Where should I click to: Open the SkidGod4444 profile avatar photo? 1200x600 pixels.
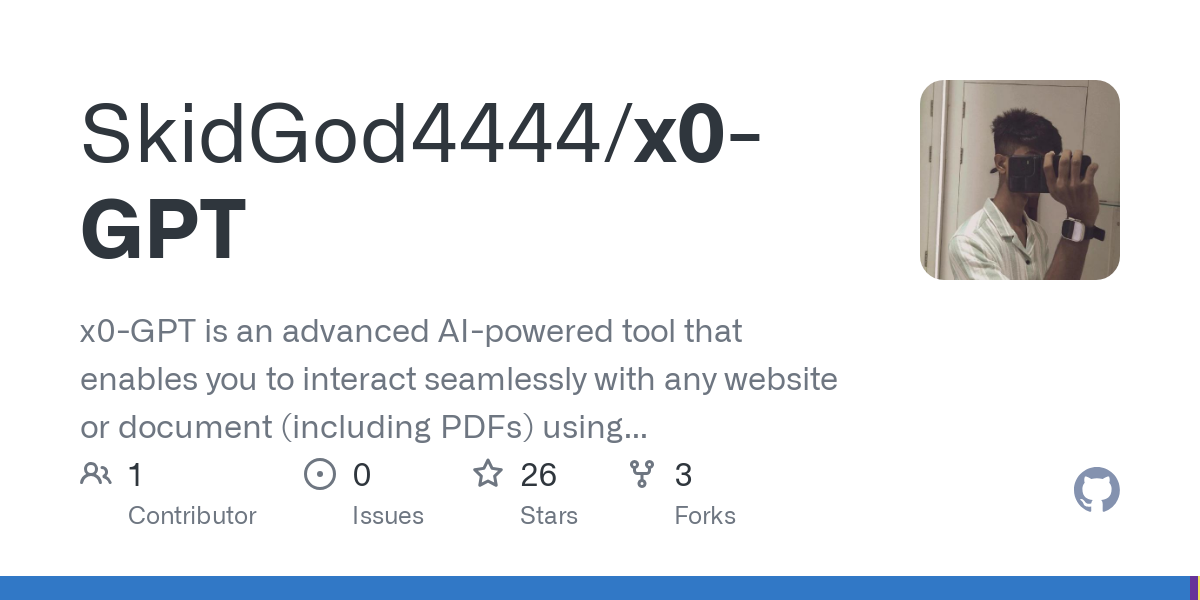1019,180
